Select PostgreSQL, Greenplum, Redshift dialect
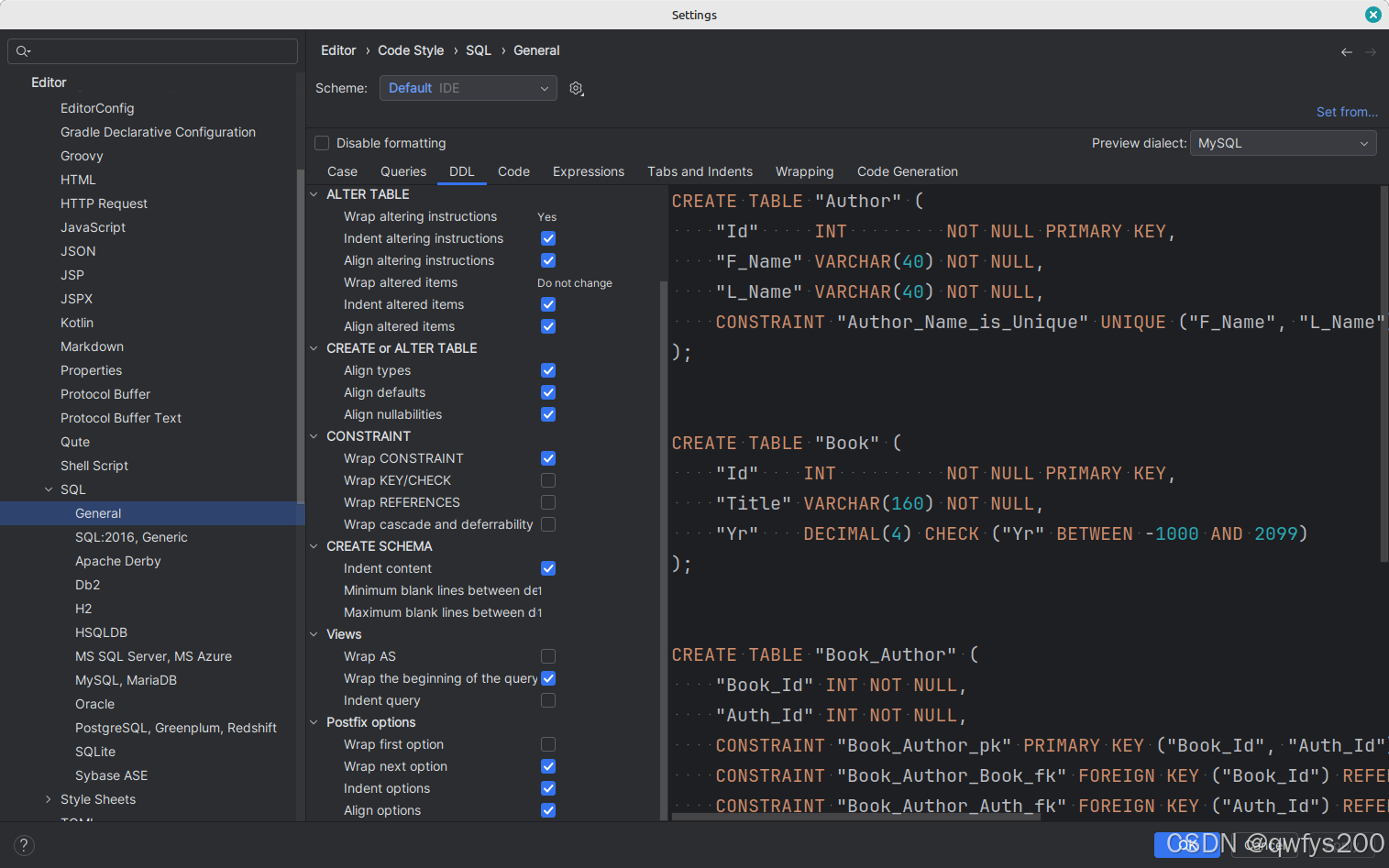 pos(176,728)
